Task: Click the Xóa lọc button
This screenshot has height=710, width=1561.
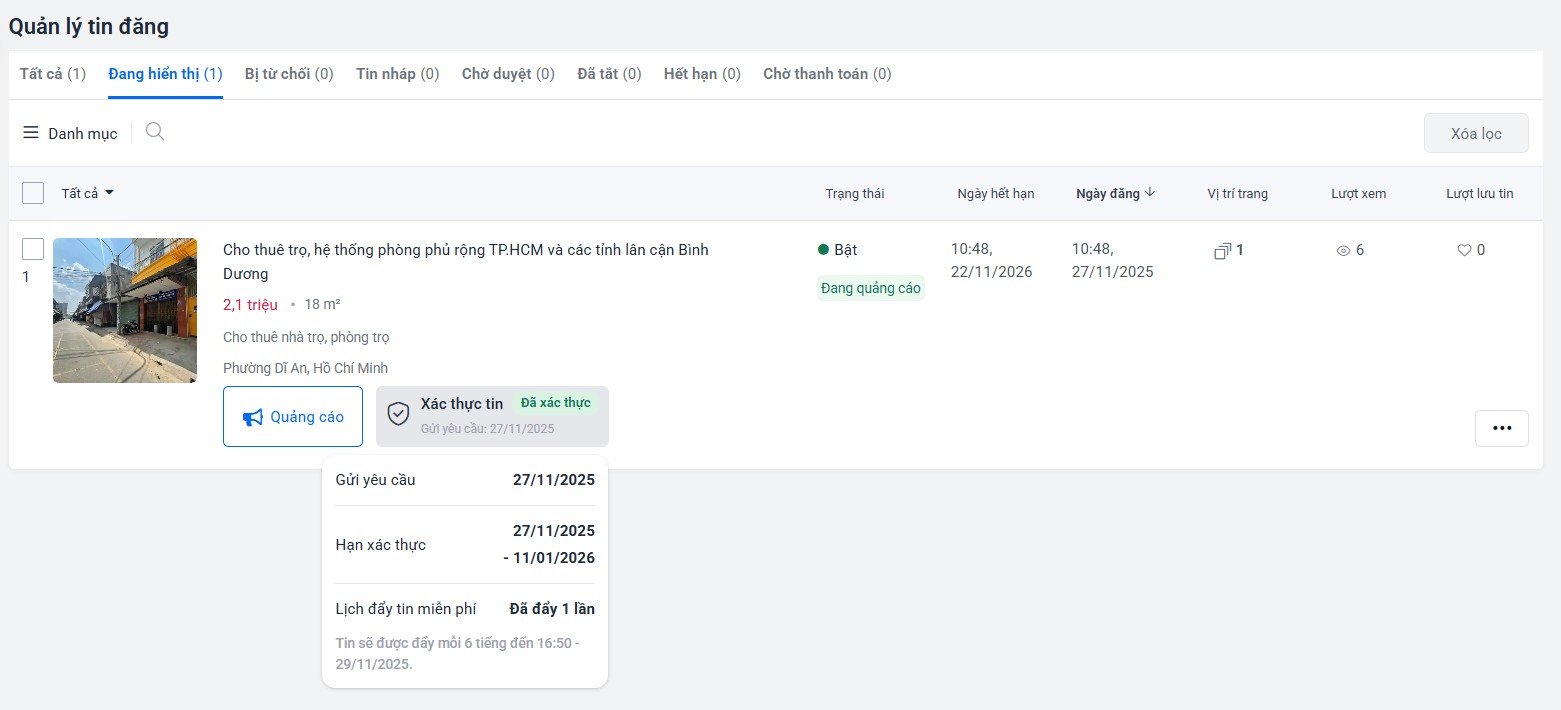Action: pyautogui.click(x=1475, y=134)
